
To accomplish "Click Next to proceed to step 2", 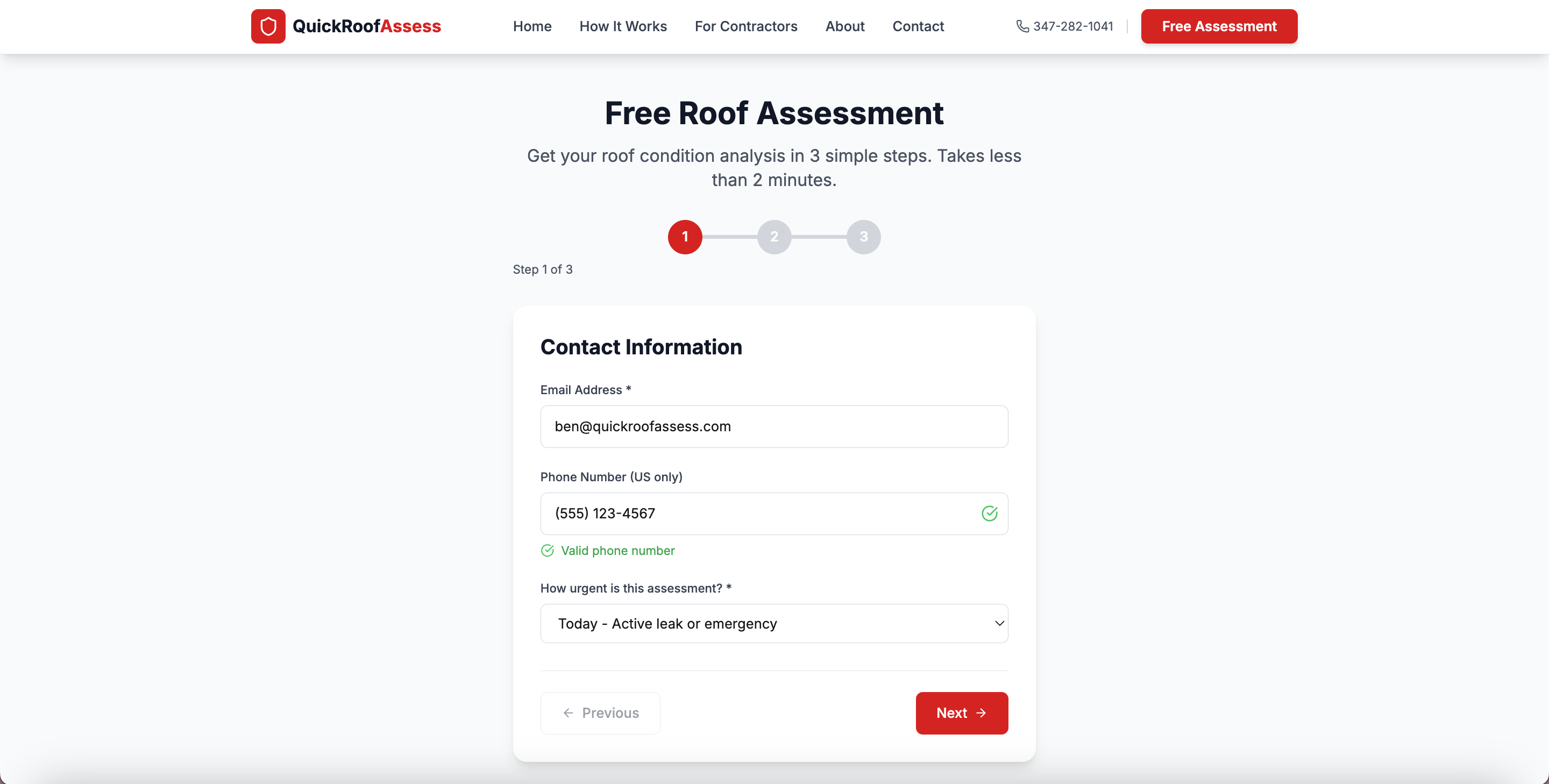I will (x=961, y=713).
